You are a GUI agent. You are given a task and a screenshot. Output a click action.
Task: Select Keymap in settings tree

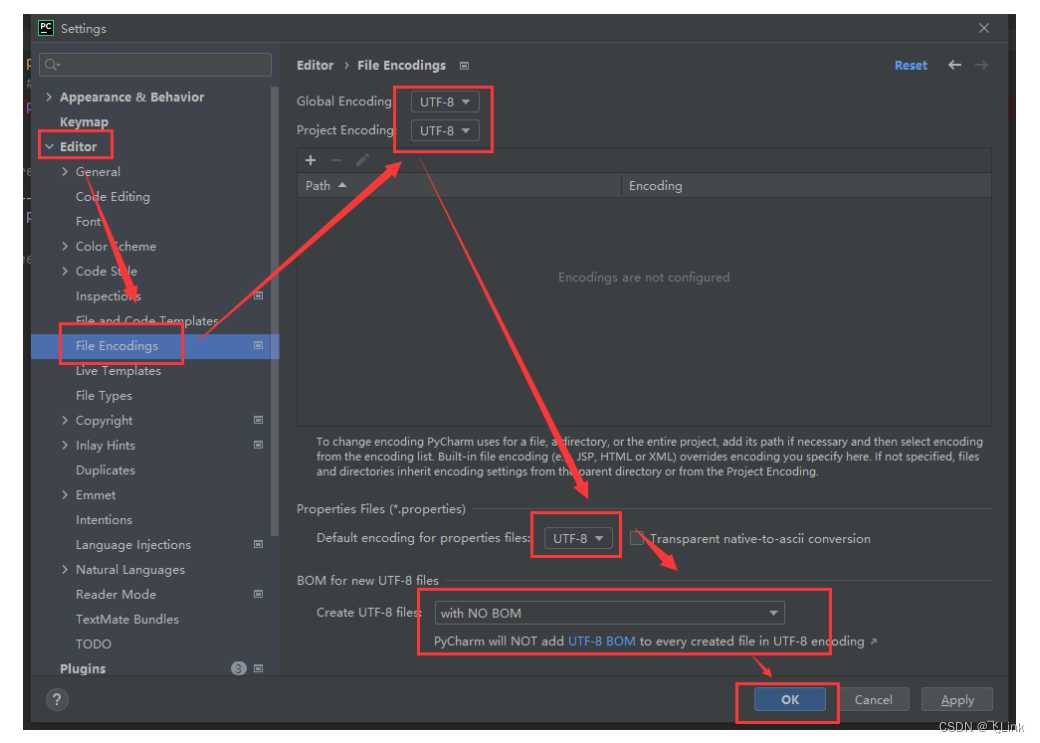tap(84, 122)
